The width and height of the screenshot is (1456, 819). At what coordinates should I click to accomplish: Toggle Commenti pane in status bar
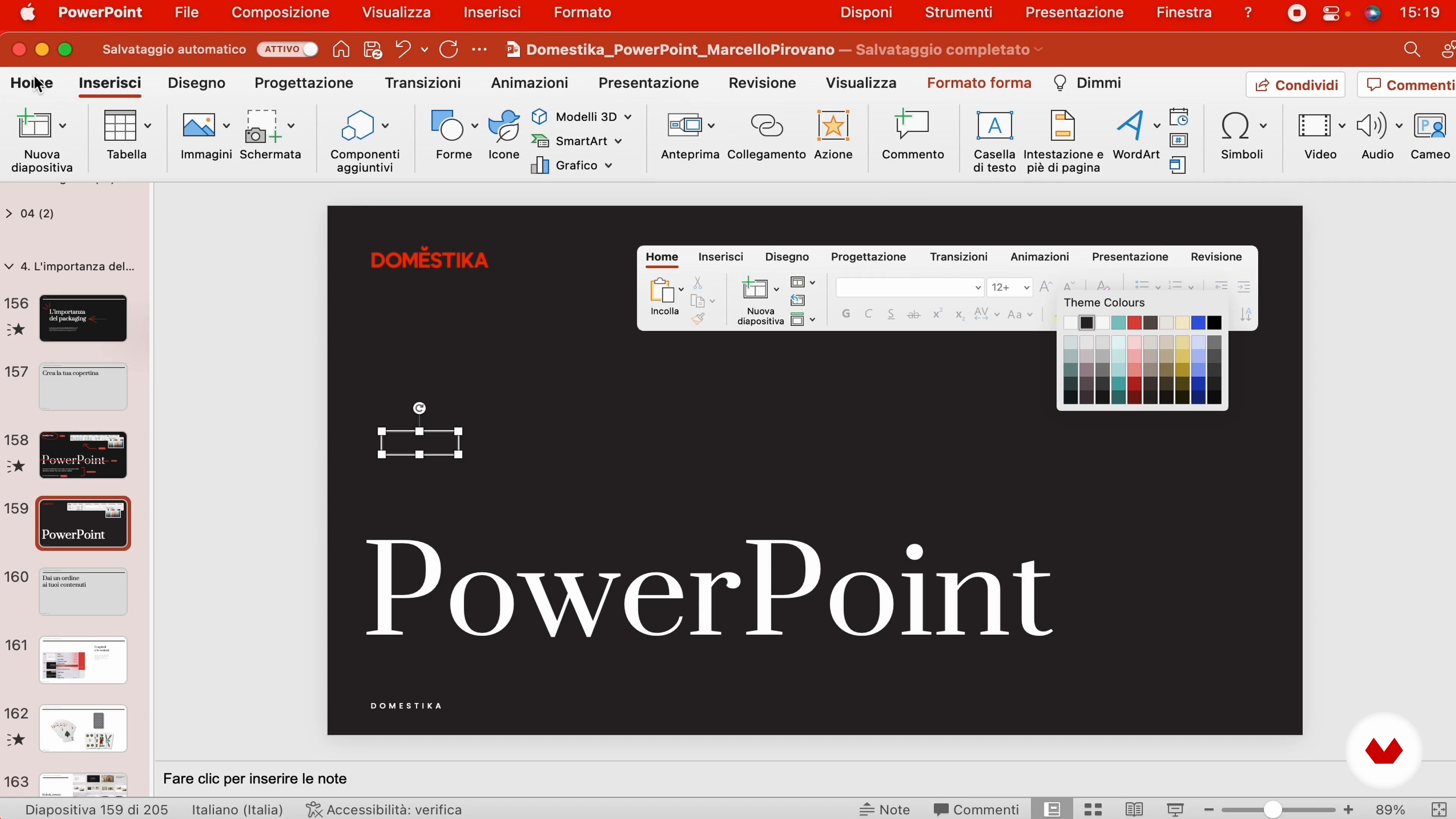coord(976,810)
